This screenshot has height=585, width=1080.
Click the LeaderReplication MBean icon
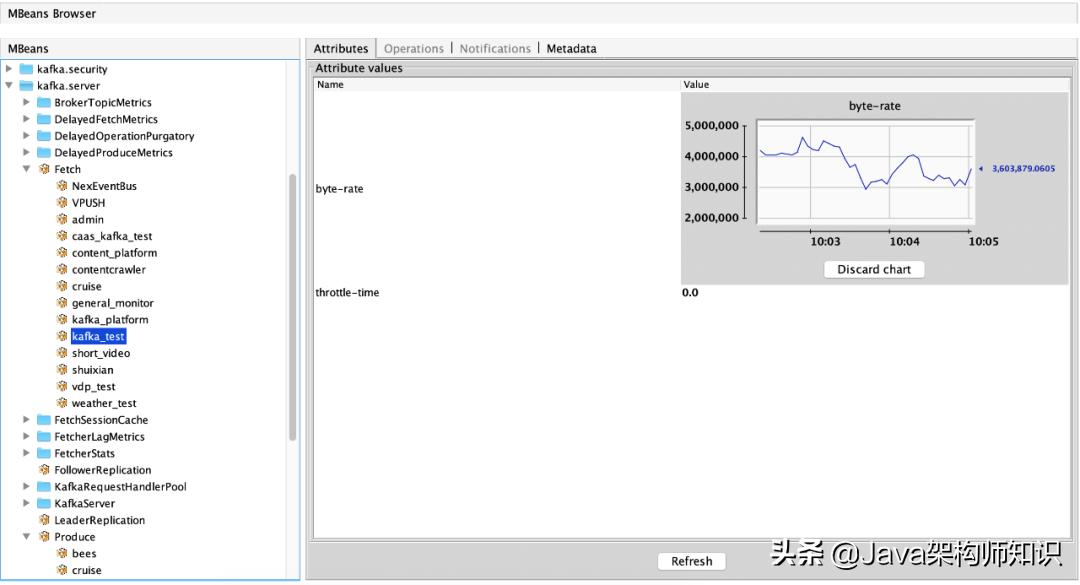pyautogui.click(x=45, y=520)
